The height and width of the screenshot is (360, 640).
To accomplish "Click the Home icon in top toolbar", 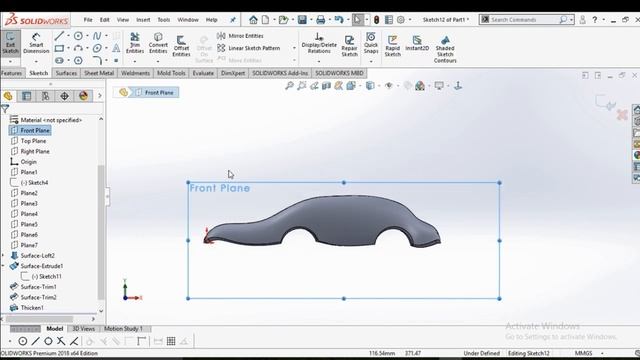I will [x=253, y=20].
